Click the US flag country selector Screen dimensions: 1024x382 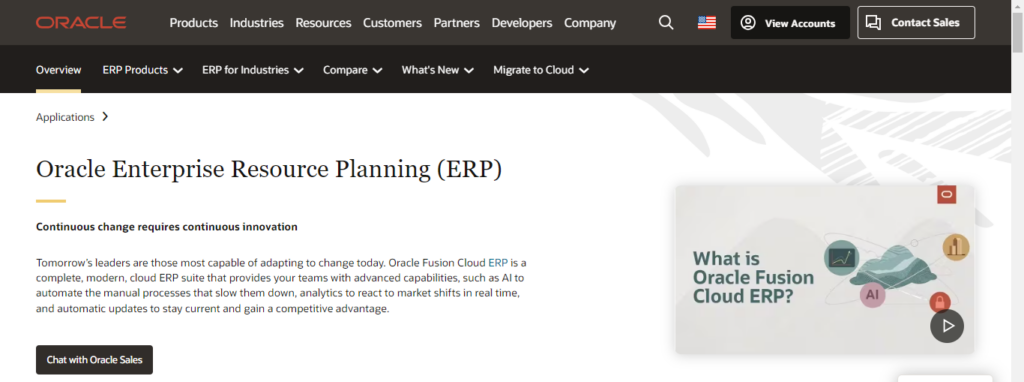click(x=707, y=23)
